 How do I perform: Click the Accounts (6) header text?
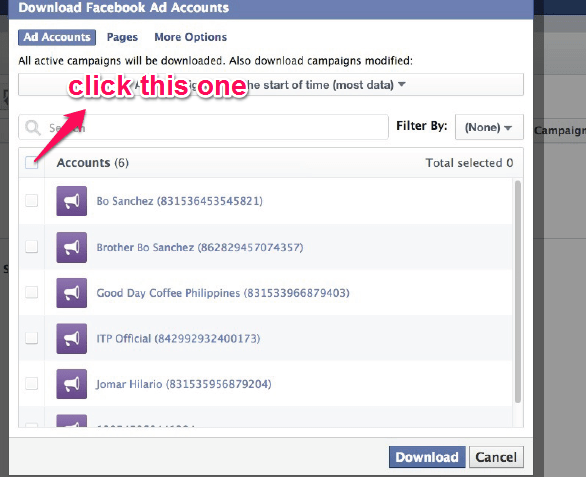point(93,163)
